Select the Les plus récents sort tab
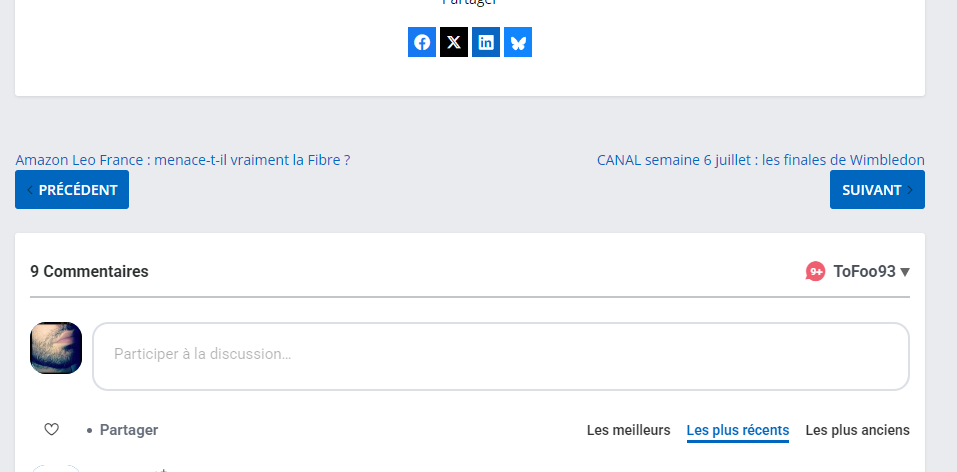 (x=737, y=430)
